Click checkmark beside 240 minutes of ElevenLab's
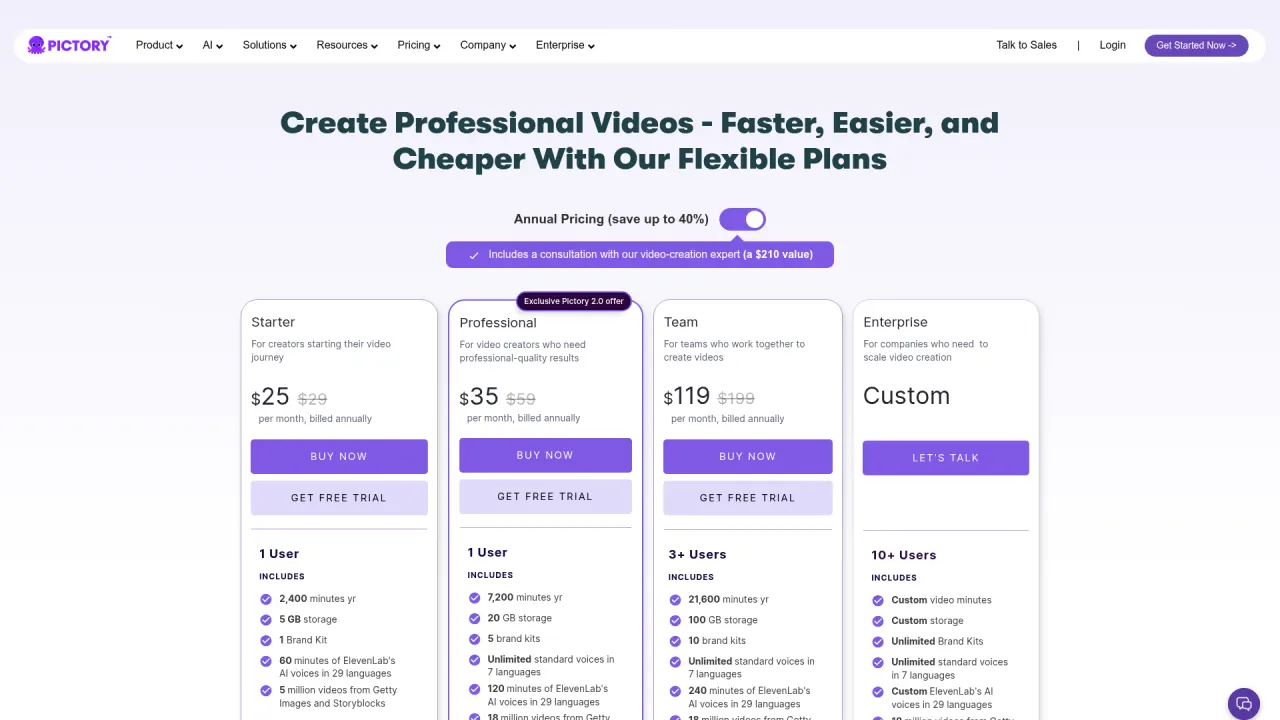 click(x=675, y=691)
